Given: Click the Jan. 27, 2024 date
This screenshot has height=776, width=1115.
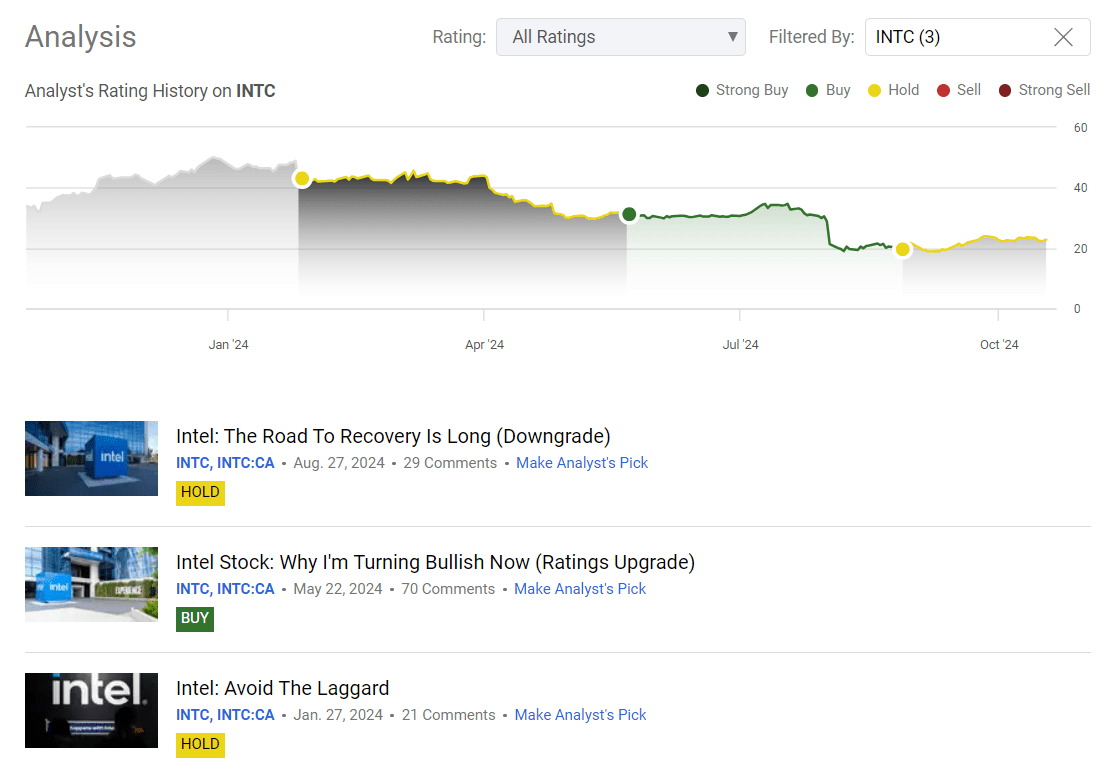Looking at the screenshot, I should (x=338, y=715).
